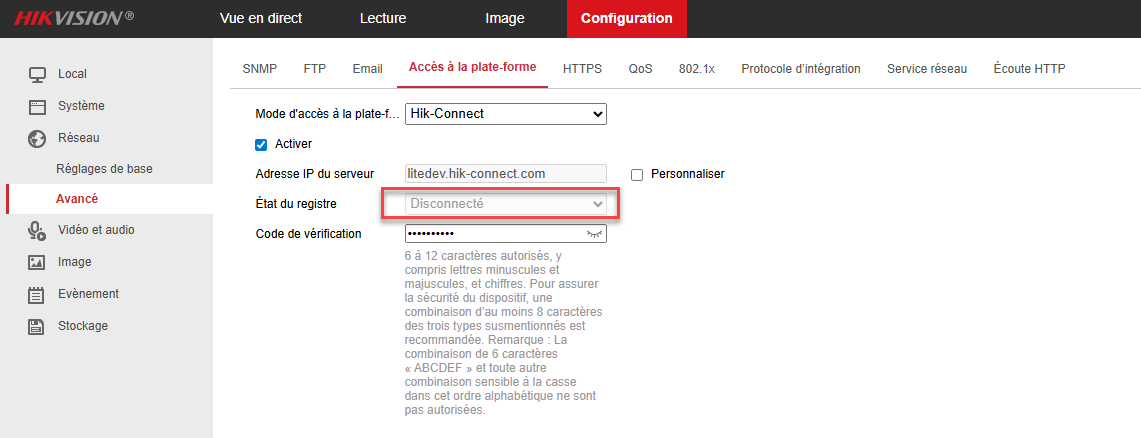Switch to the Lecture tab
The image size is (1141, 438).
383,19
